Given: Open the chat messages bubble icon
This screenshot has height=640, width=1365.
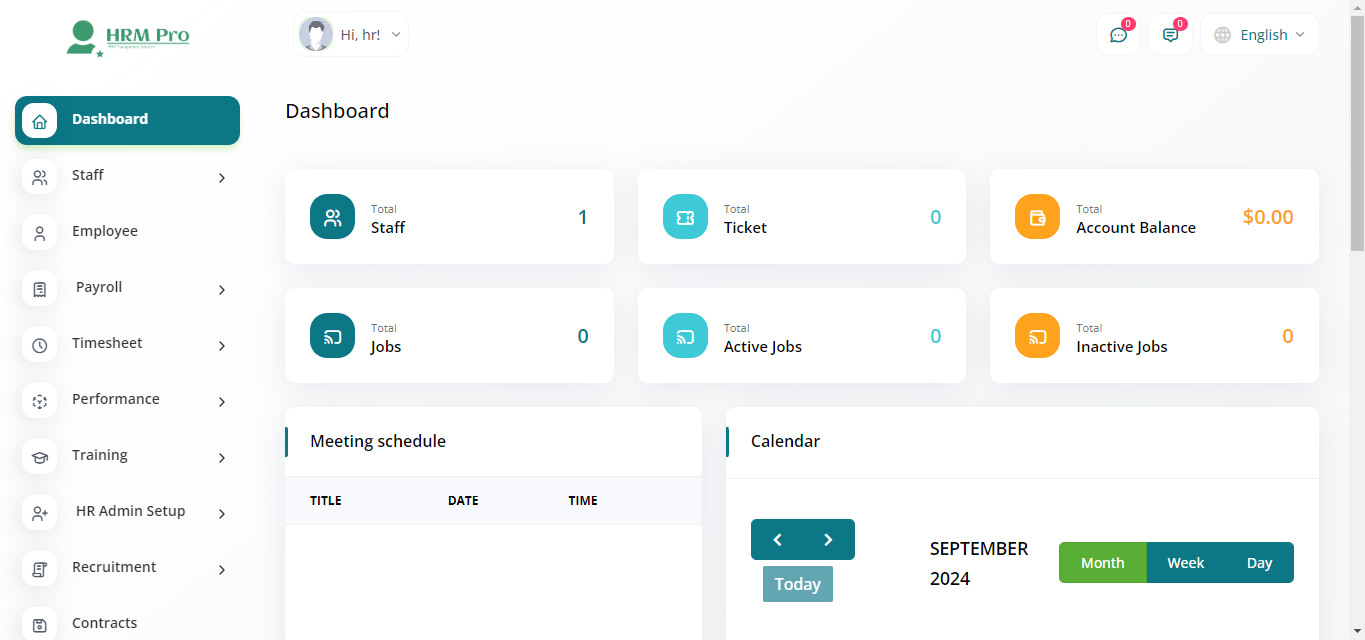Looking at the screenshot, I should [x=1118, y=35].
